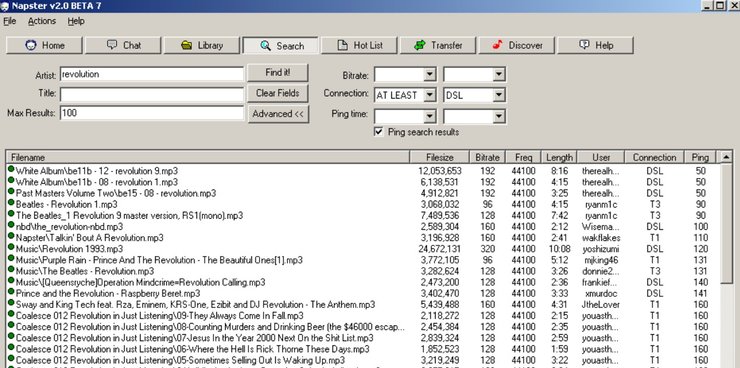Open the Discover tab
The width and height of the screenshot is (740, 368).
click(x=517, y=45)
